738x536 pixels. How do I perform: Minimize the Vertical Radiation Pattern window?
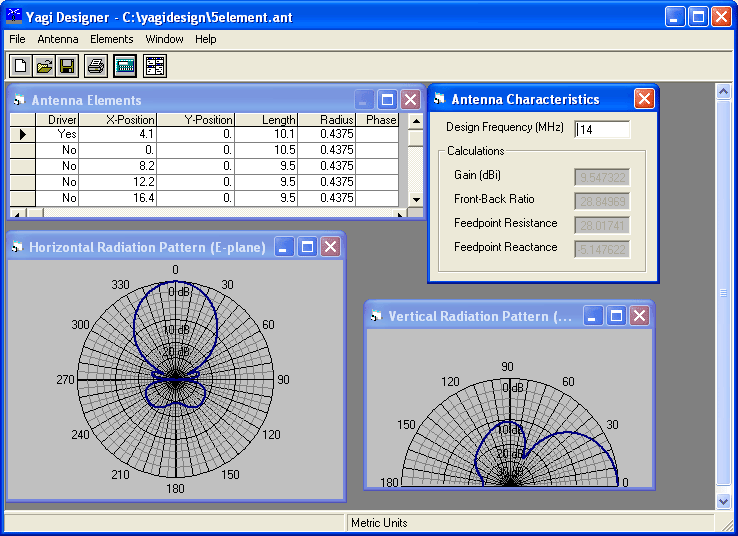tap(593, 315)
